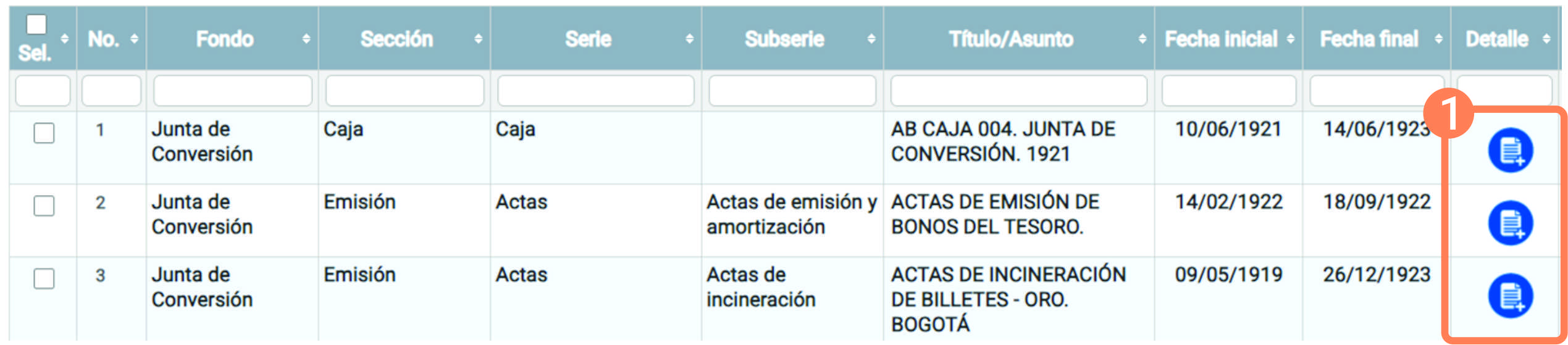Sort by Subserie column sort icon
The width and height of the screenshot is (1568, 345).
tap(870, 39)
